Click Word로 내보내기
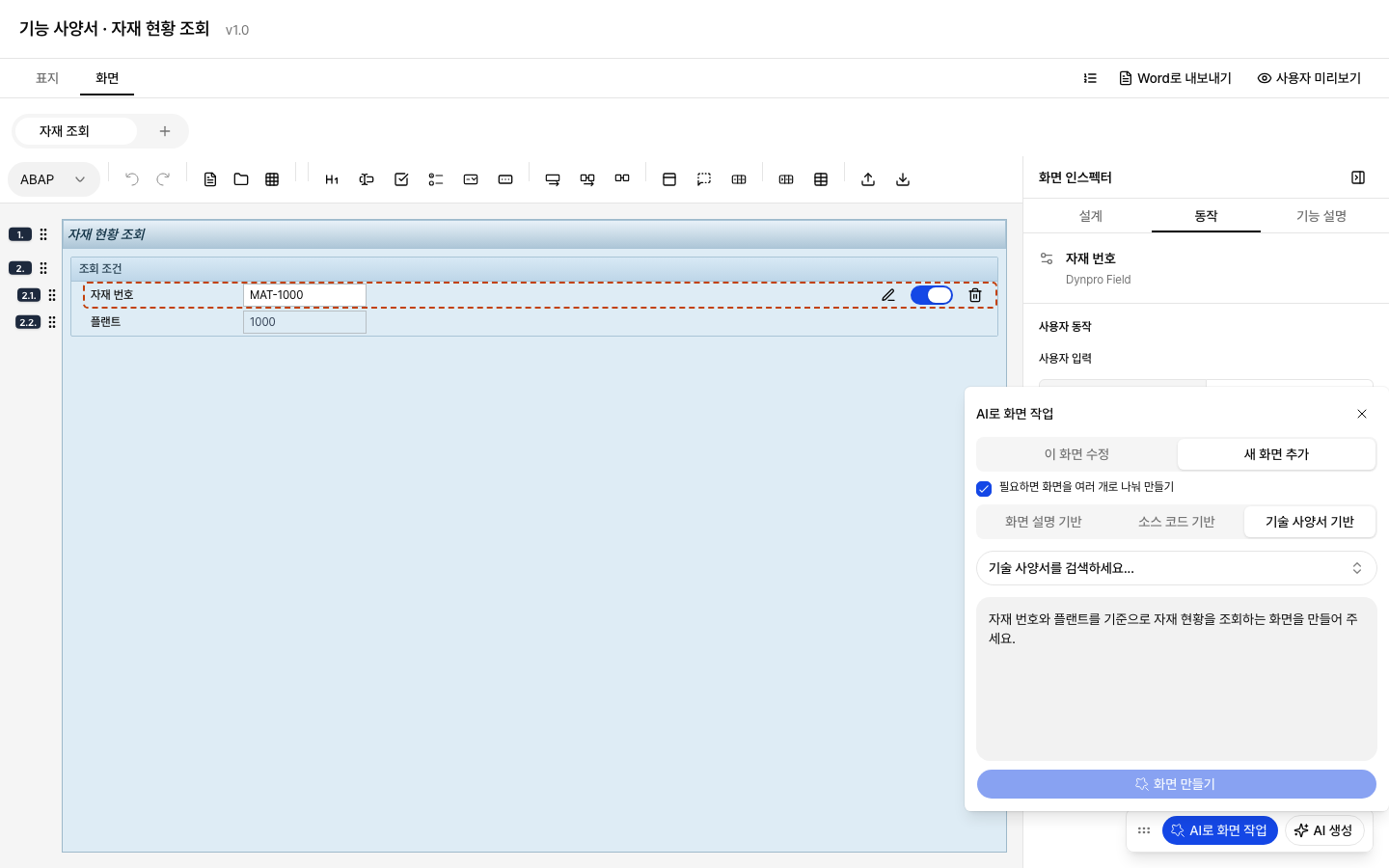 click(1176, 78)
